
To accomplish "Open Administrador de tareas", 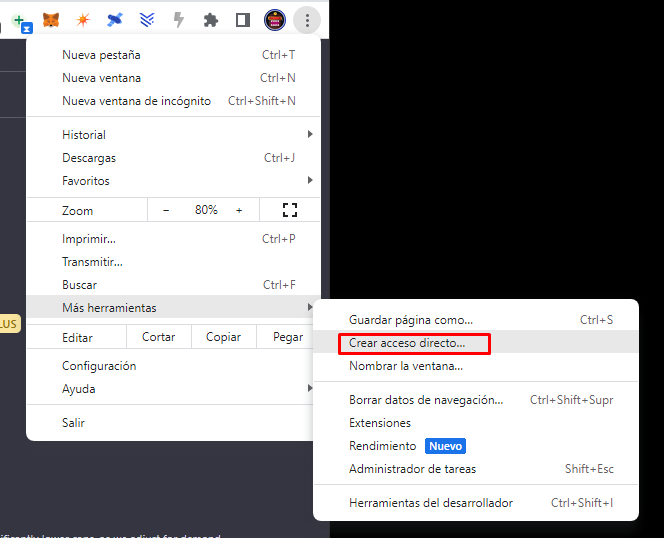I will click(476, 469).
